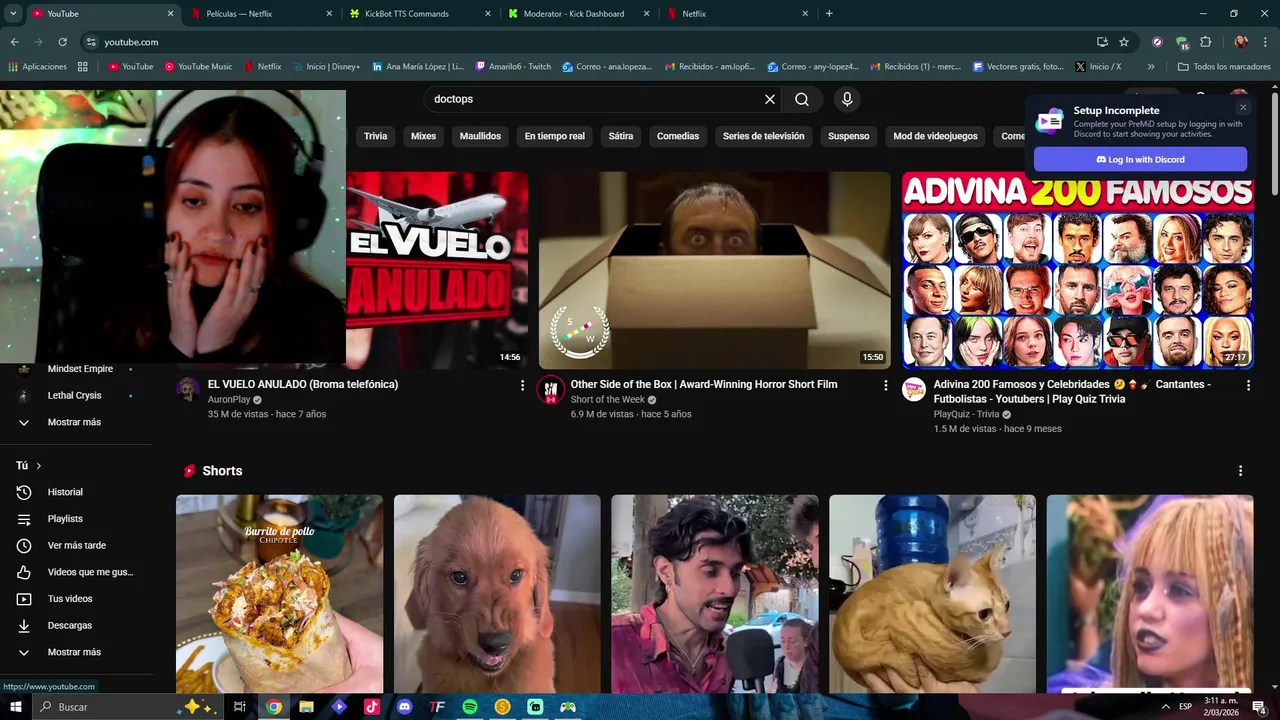Play the Other Side of the Box thumbnail
1280x720 pixels.
point(714,270)
